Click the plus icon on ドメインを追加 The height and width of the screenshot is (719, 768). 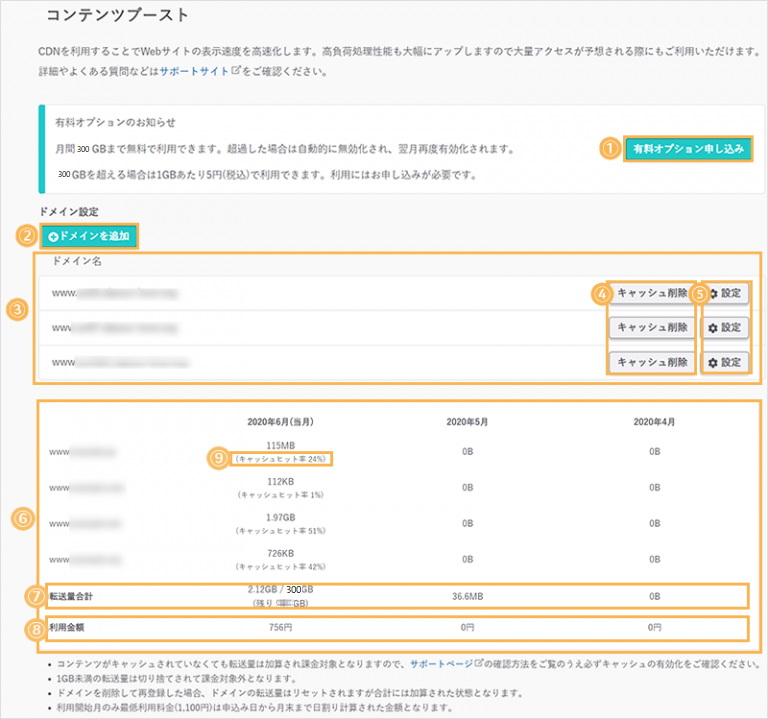pyautogui.click(x=54, y=236)
